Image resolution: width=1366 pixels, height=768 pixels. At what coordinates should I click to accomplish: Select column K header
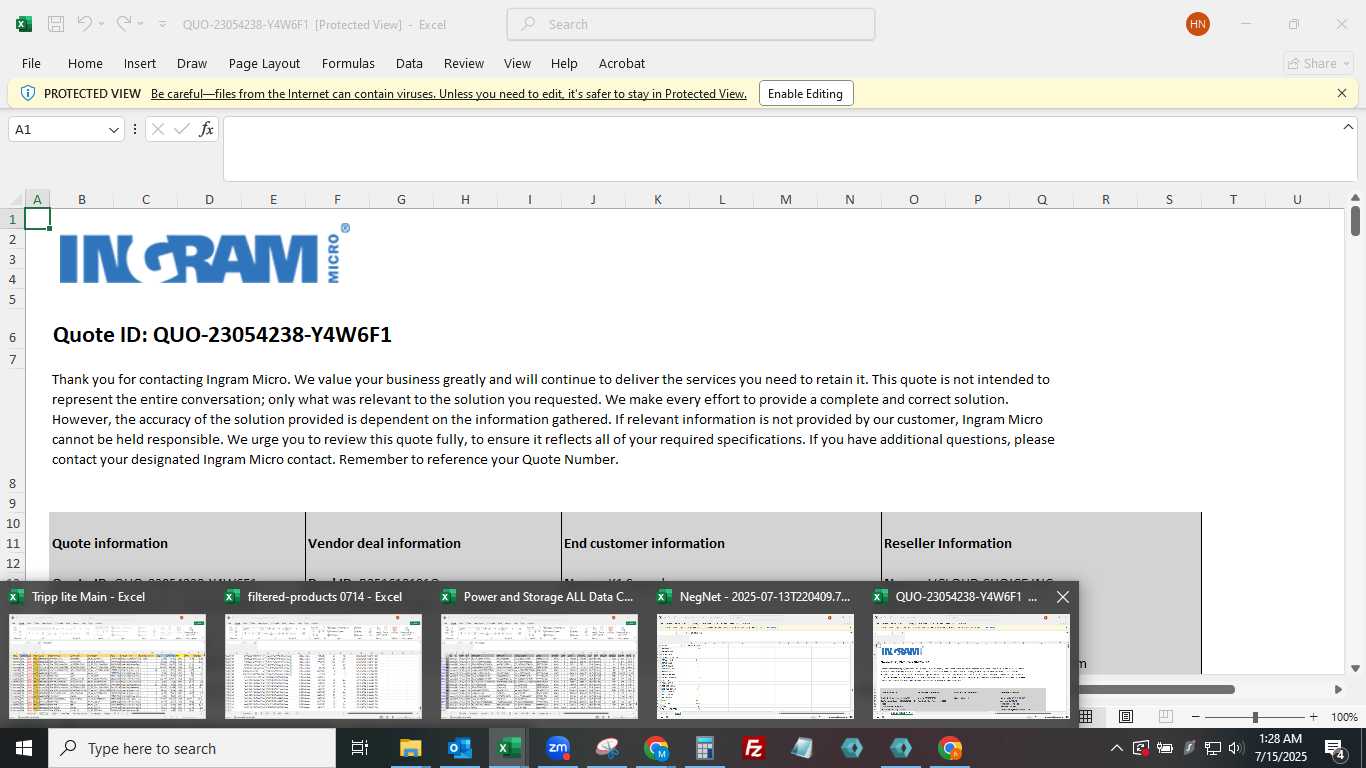657,199
